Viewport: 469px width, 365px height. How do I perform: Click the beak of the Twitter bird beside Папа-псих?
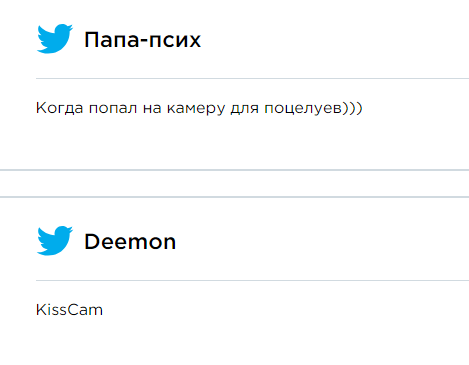click(x=70, y=29)
